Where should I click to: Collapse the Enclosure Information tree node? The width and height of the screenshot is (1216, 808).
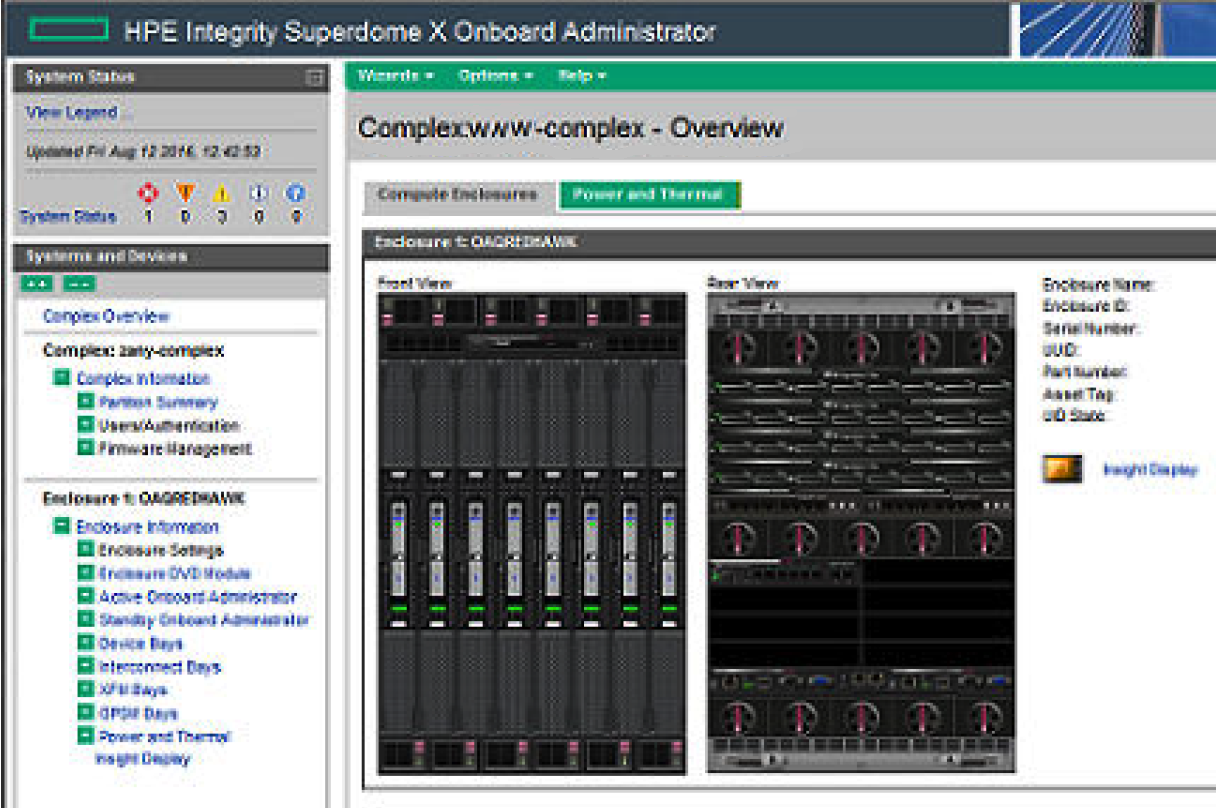pos(63,526)
